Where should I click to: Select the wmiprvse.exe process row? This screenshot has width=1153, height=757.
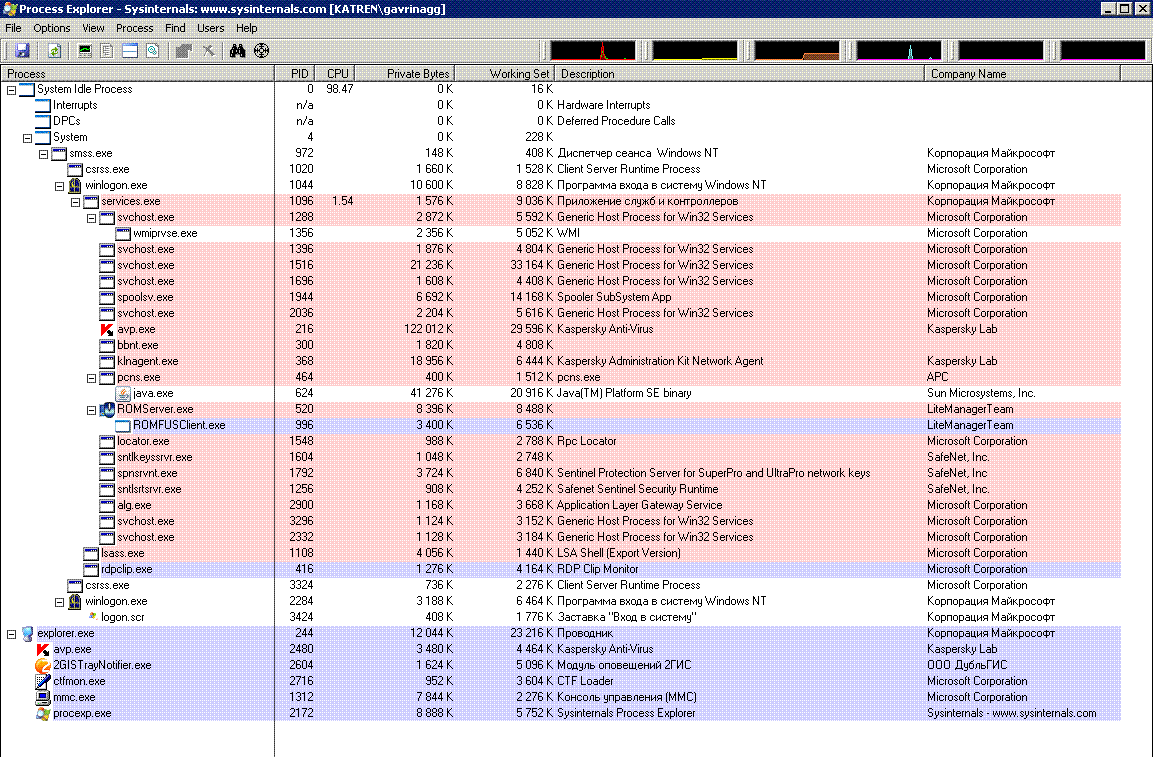pyautogui.click(x=560, y=233)
